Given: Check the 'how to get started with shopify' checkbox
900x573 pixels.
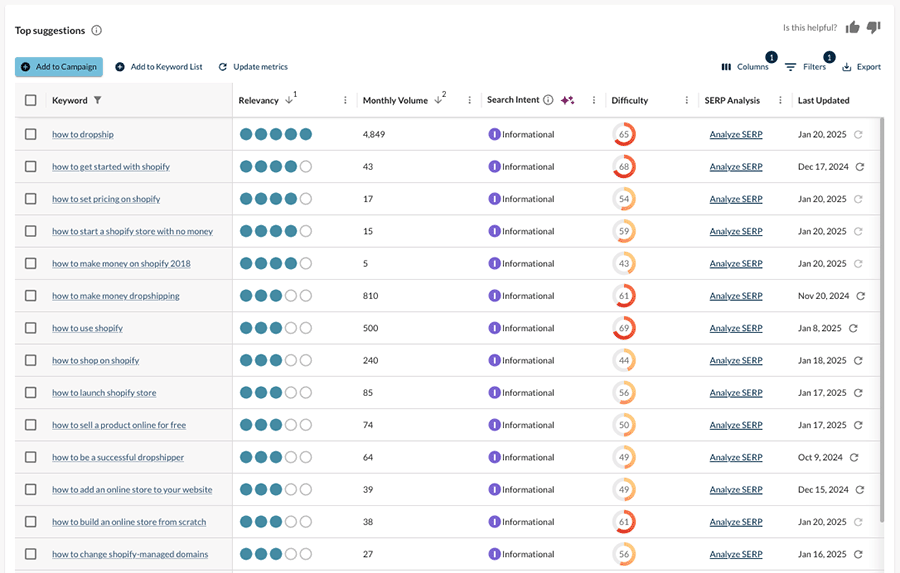Looking at the screenshot, I should (x=31, y=167).
